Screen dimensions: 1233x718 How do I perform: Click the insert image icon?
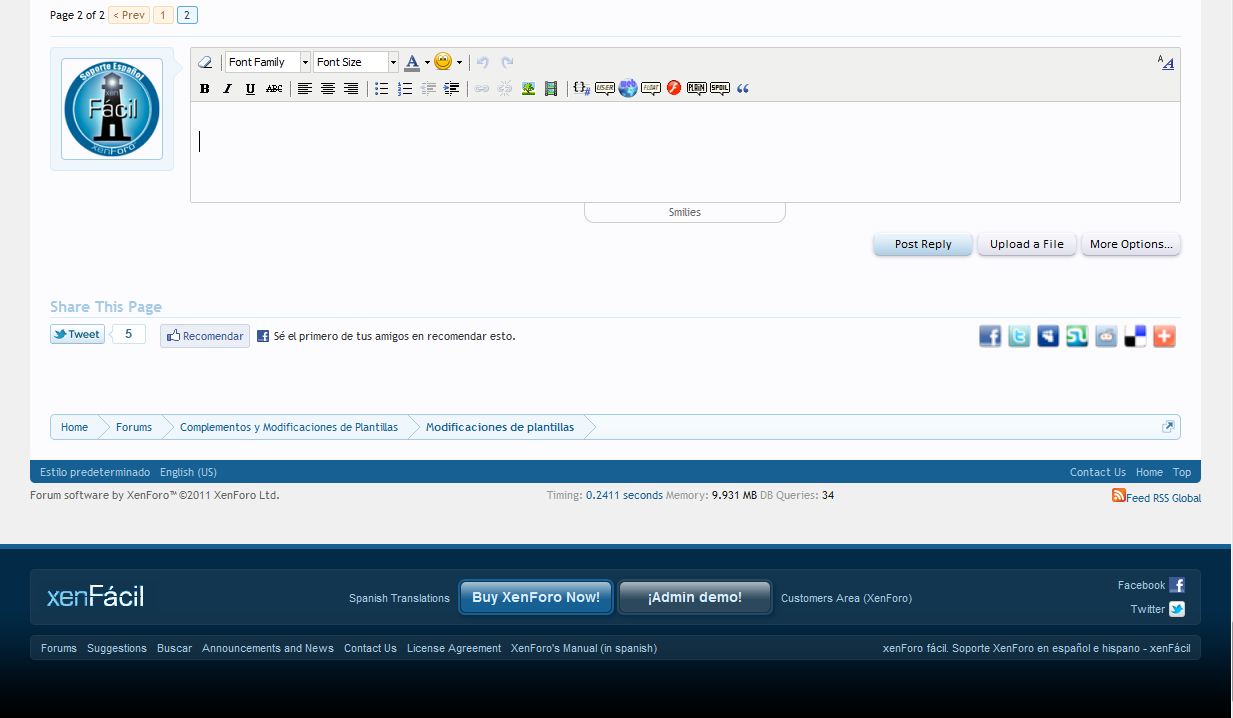click(x=528, y=89)
